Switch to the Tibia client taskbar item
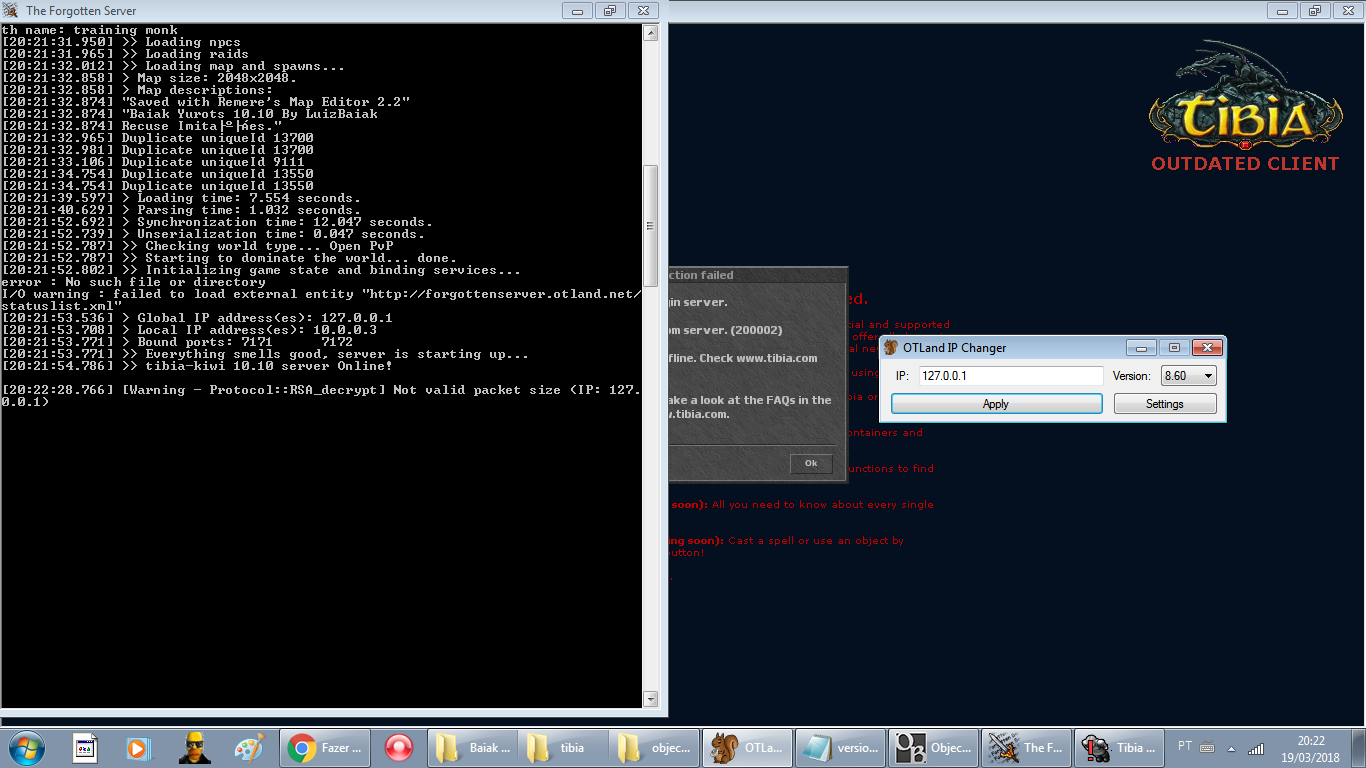Image resolution: width=1366 pixels, height=768 pixels. point(1118,747)
